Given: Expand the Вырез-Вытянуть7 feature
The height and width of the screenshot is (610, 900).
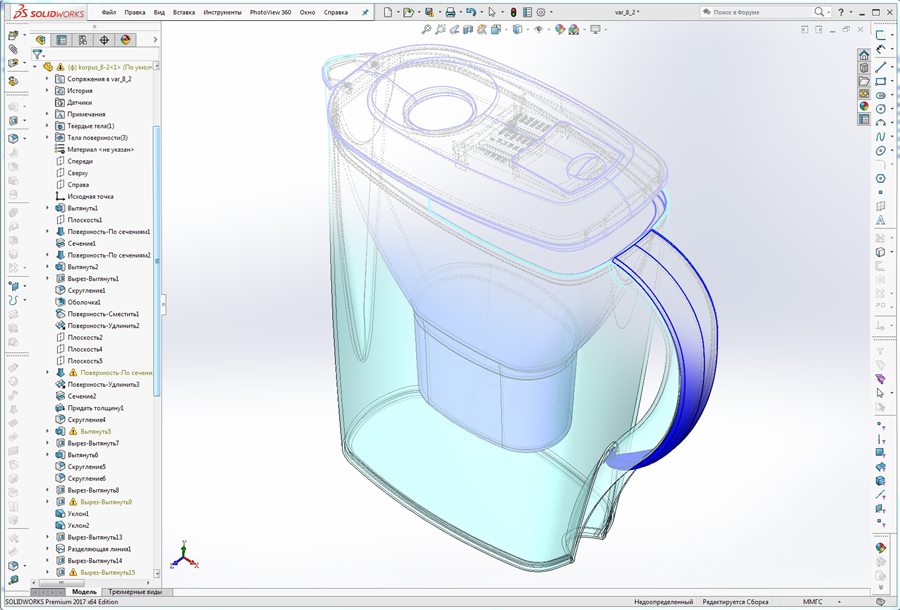Looking at the screenshot, I should 48,443.
